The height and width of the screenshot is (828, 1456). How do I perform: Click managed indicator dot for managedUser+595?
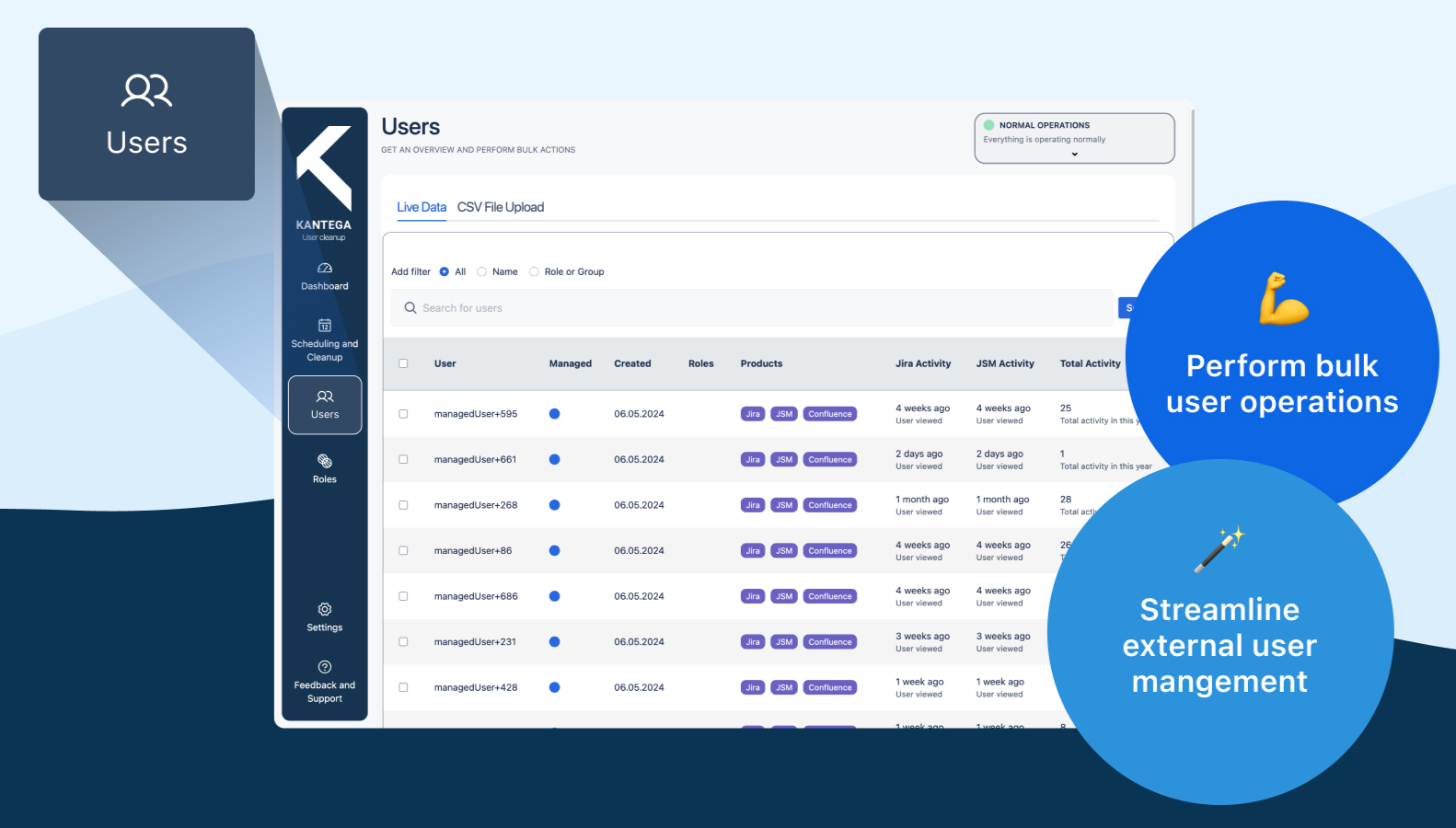click(555, 414)
